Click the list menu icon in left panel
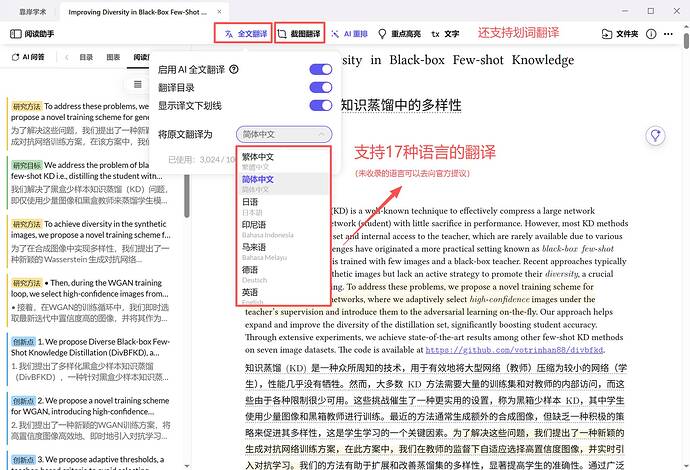 (138, 84)
